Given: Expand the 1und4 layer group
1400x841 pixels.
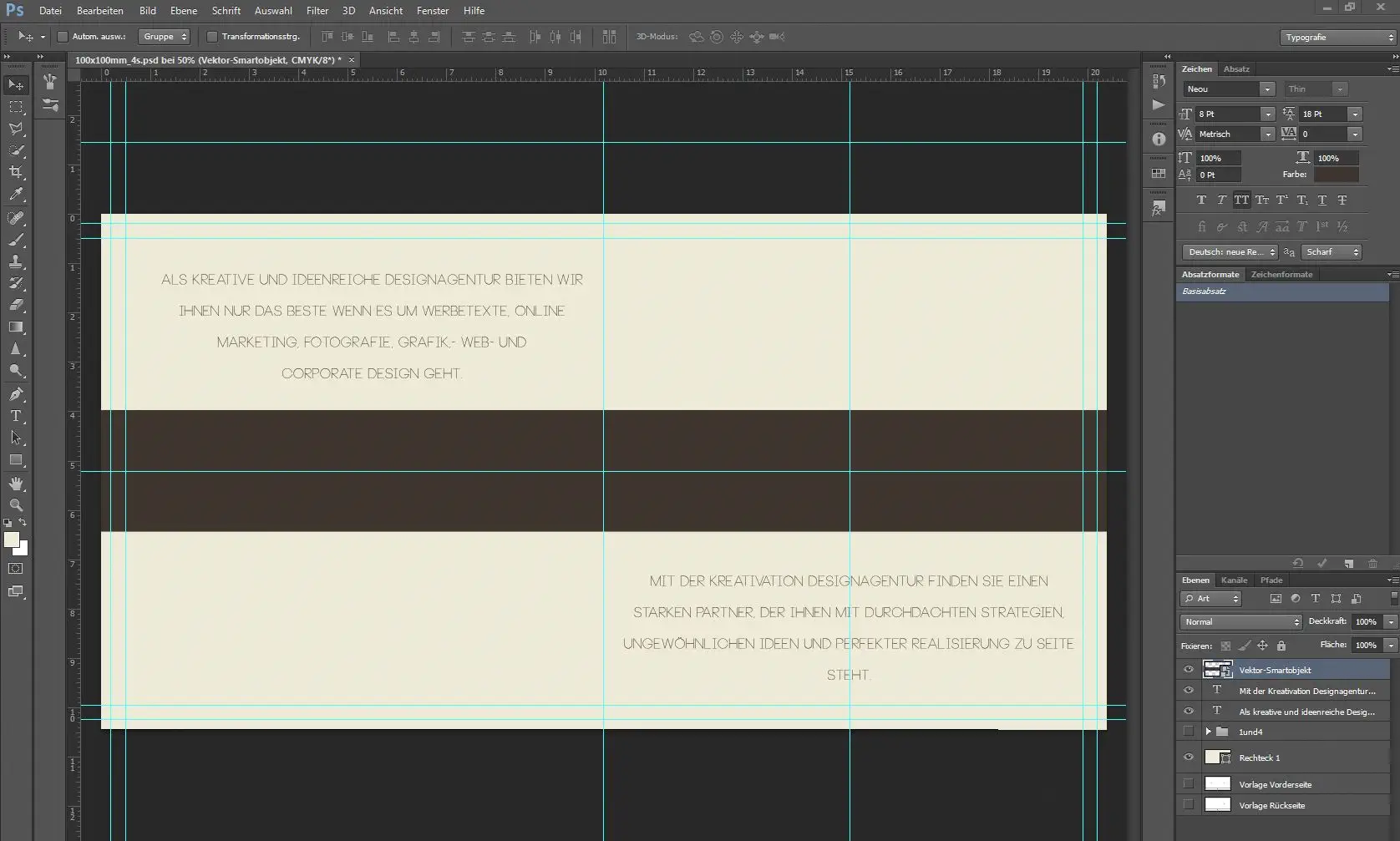Looking at the screenshot, I should click(1209, 732).
